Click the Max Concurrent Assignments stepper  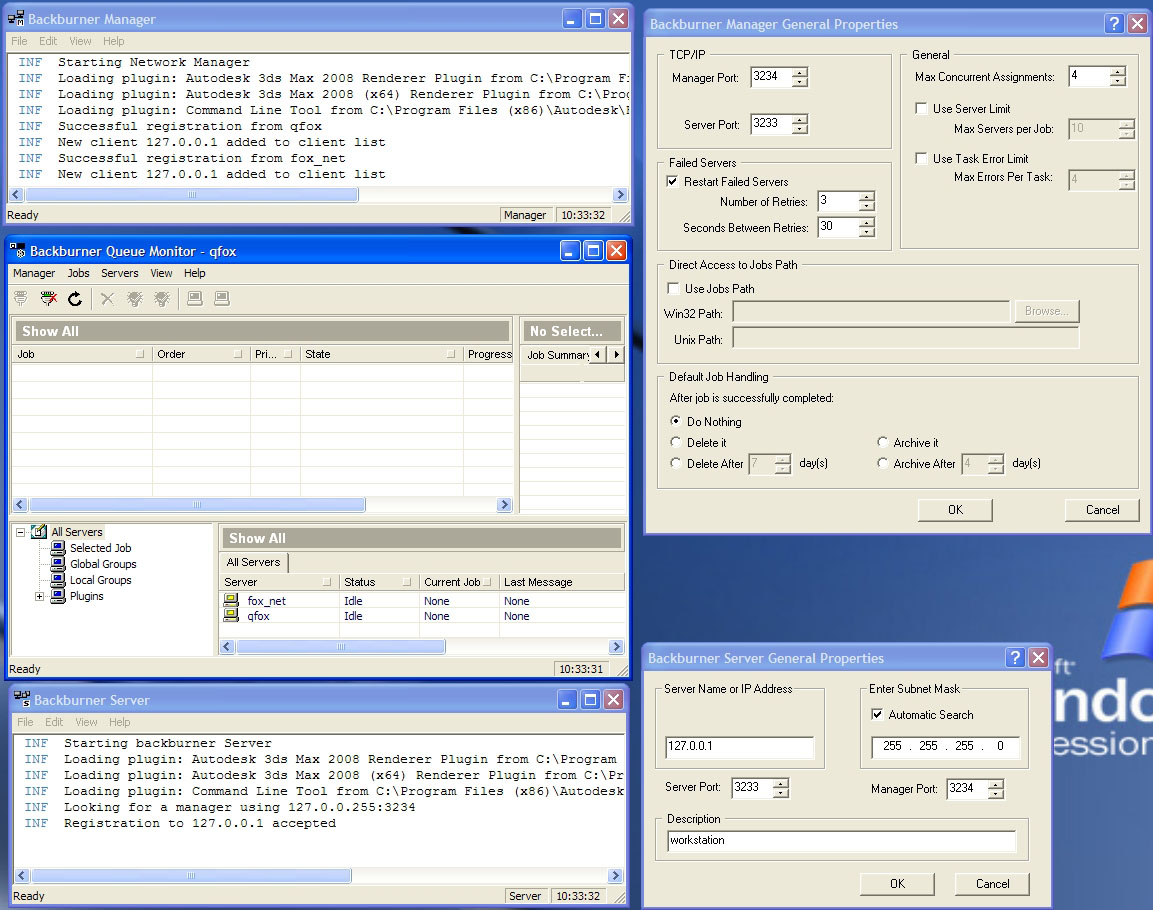coord(1118,76)
